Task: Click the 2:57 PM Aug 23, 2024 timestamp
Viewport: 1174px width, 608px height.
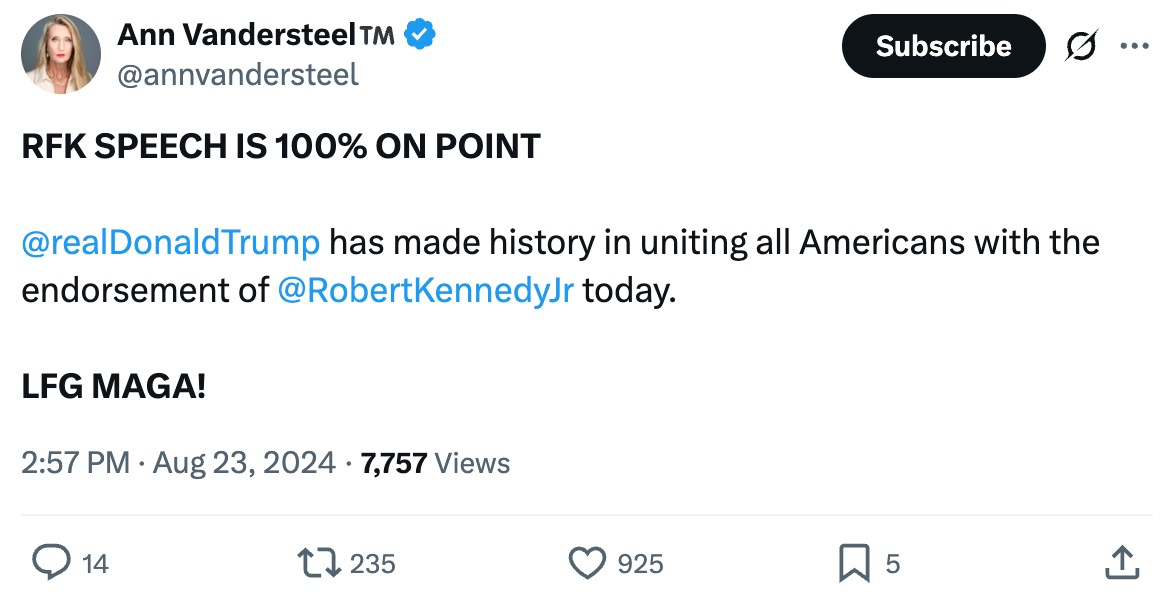Action: (x=178, y=463)
